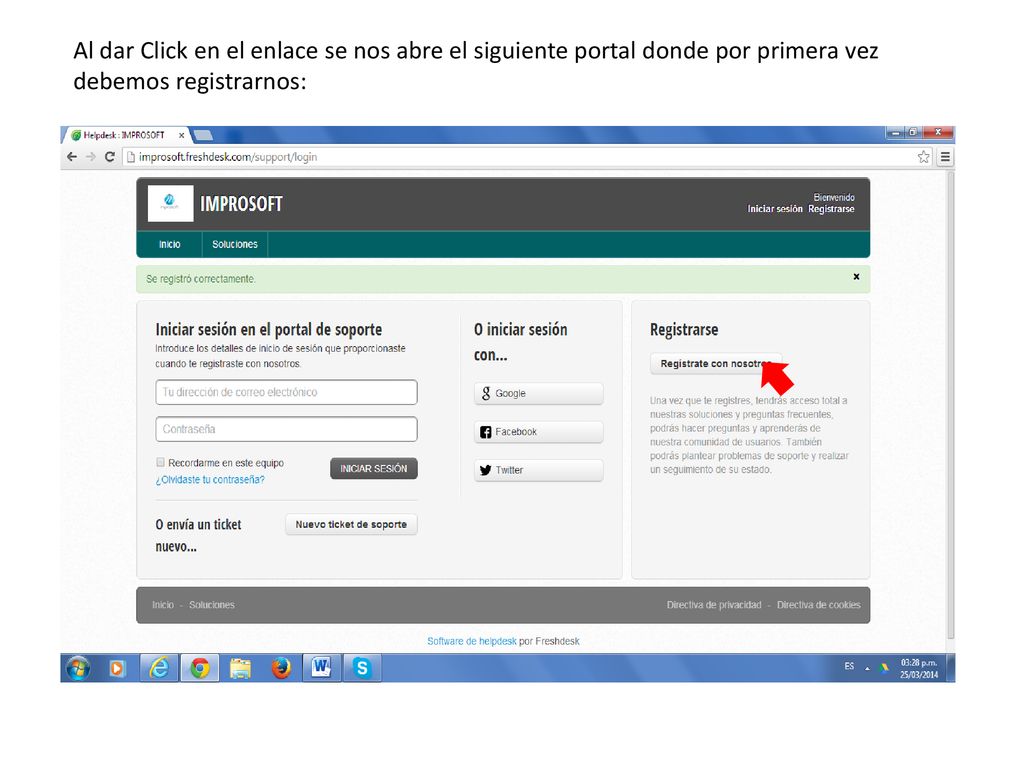Viewport: 1024px width, 768px height.
Task: Launch Internet Explorer from the taskbar
Action: point(159,668)
